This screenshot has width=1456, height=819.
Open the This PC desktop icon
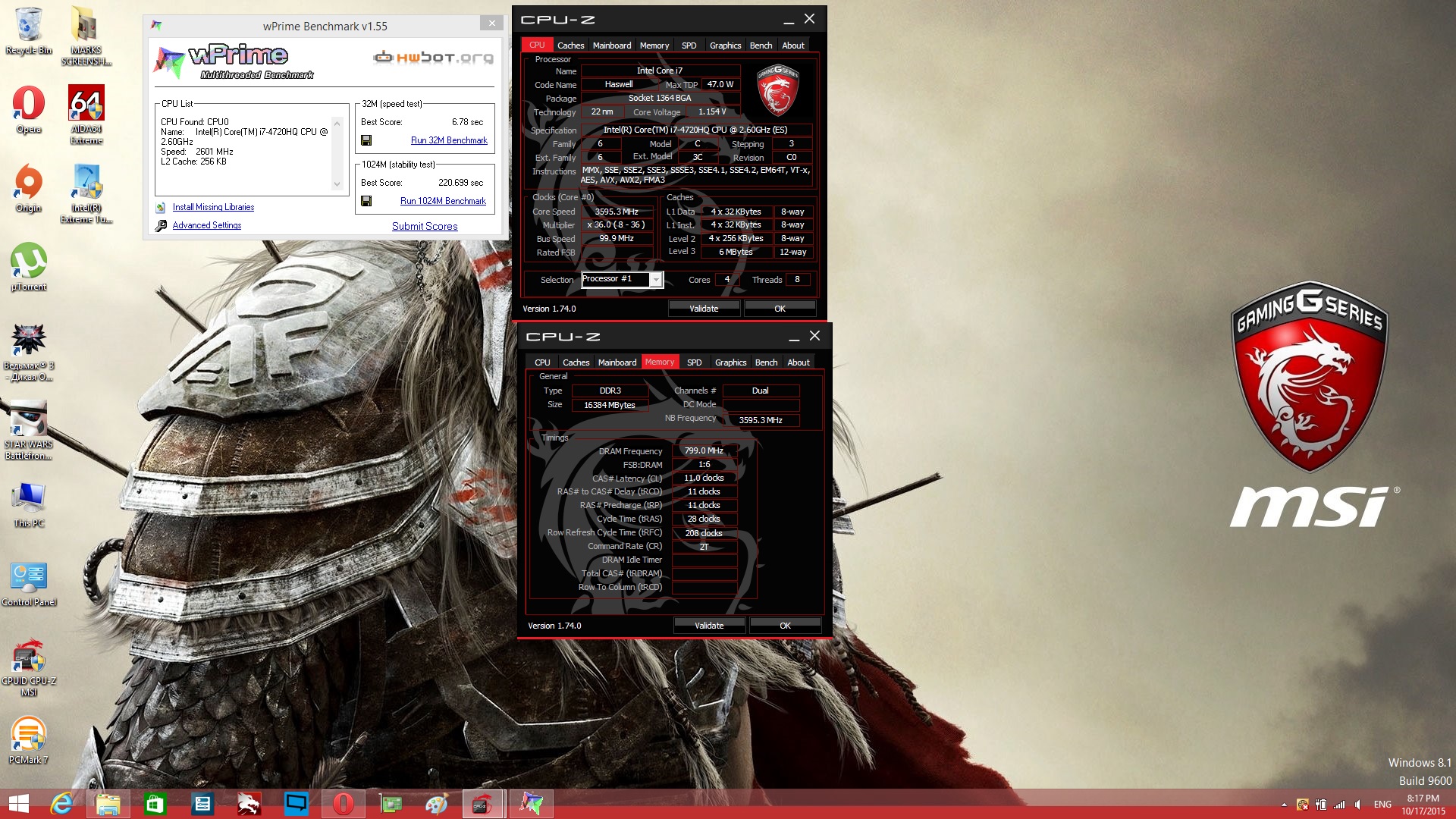28,504
